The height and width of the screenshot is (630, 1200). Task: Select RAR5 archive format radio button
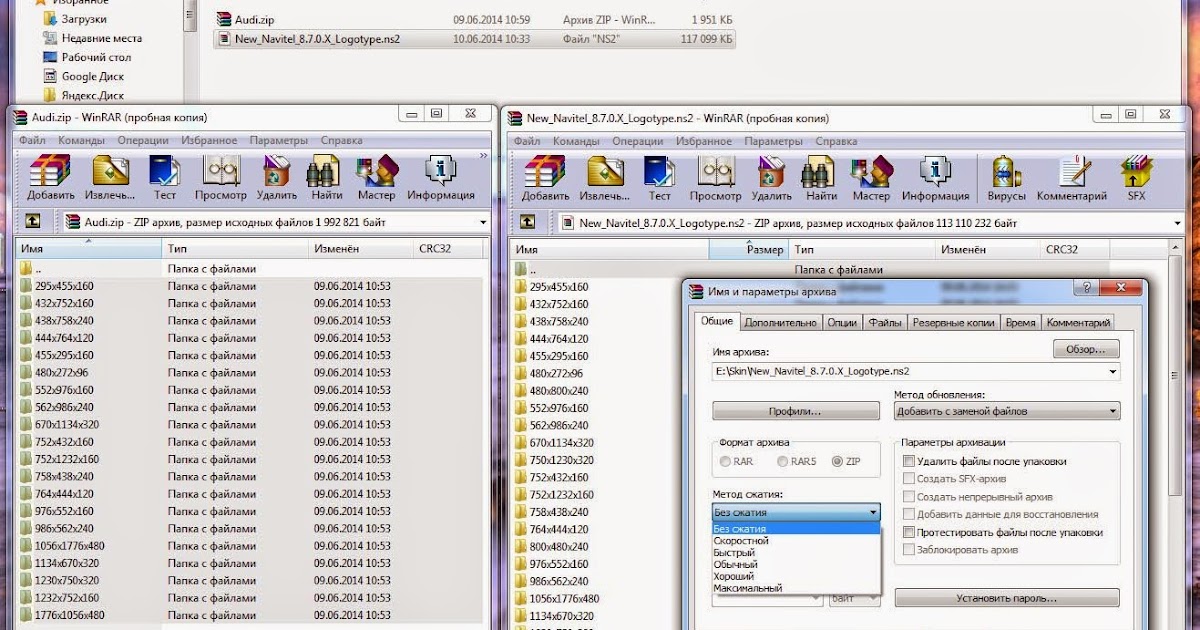[781, 462]
